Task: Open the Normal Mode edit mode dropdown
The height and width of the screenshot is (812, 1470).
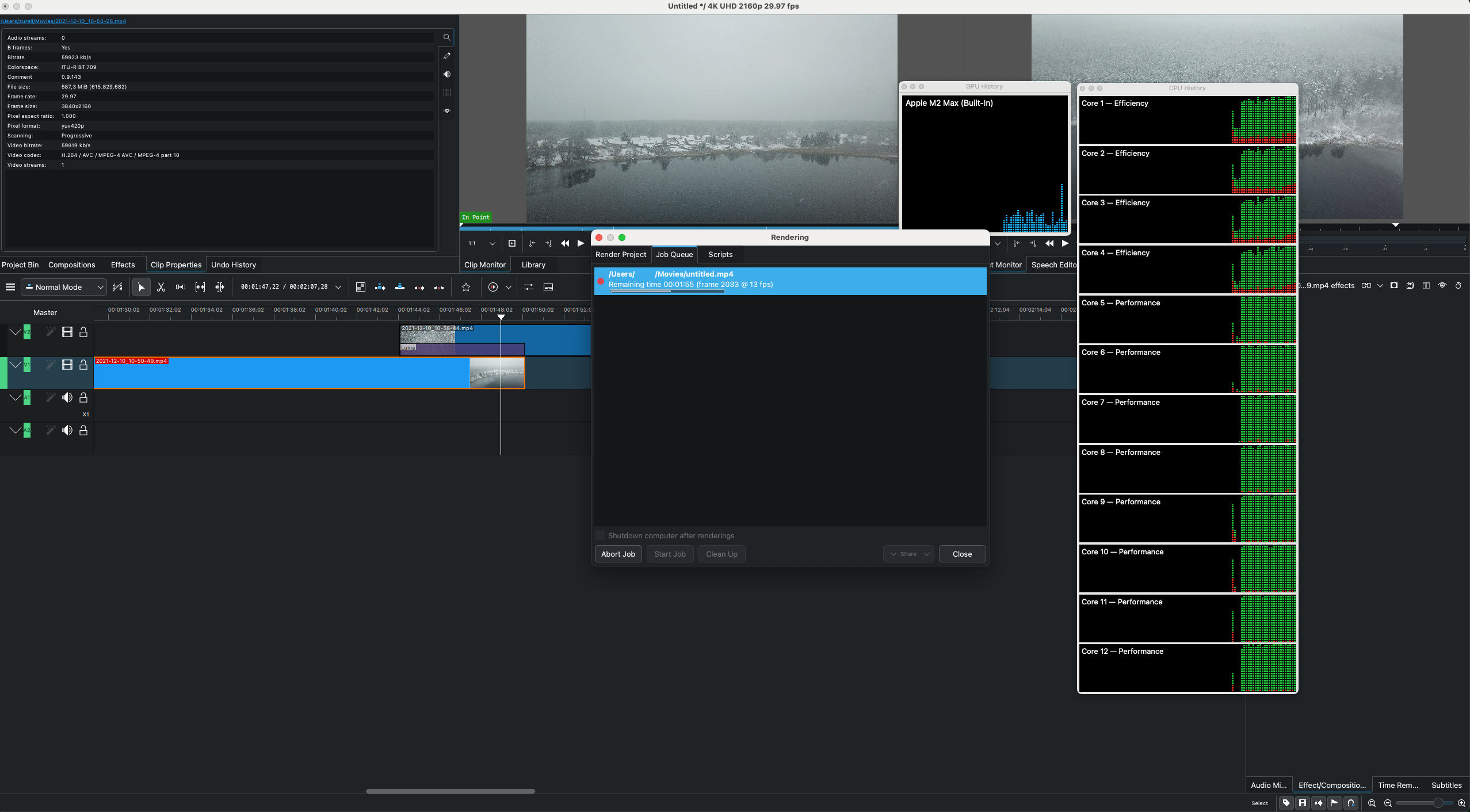Action: coord(64,287)
